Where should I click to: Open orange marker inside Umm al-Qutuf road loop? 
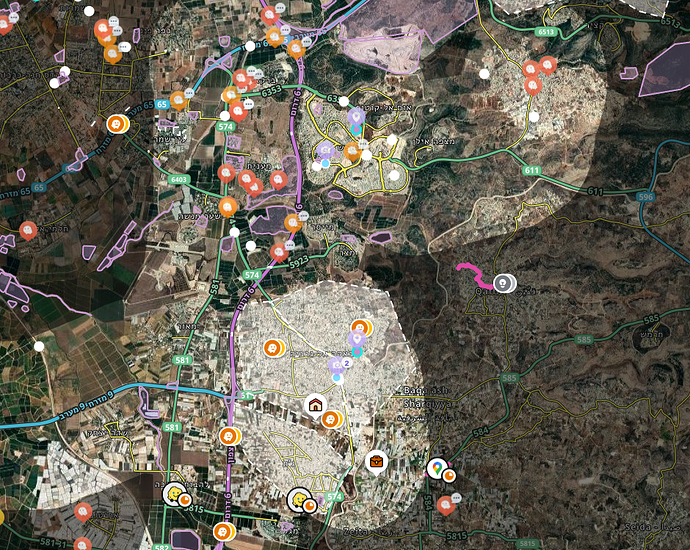click(352, 152)
